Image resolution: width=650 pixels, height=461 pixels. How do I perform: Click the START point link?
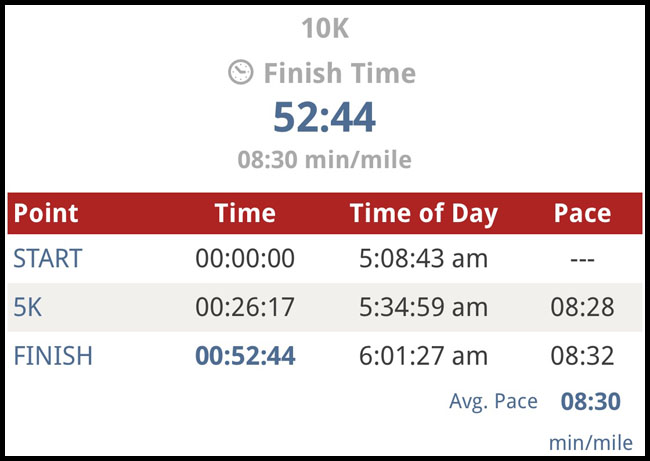tap(47, 259)
